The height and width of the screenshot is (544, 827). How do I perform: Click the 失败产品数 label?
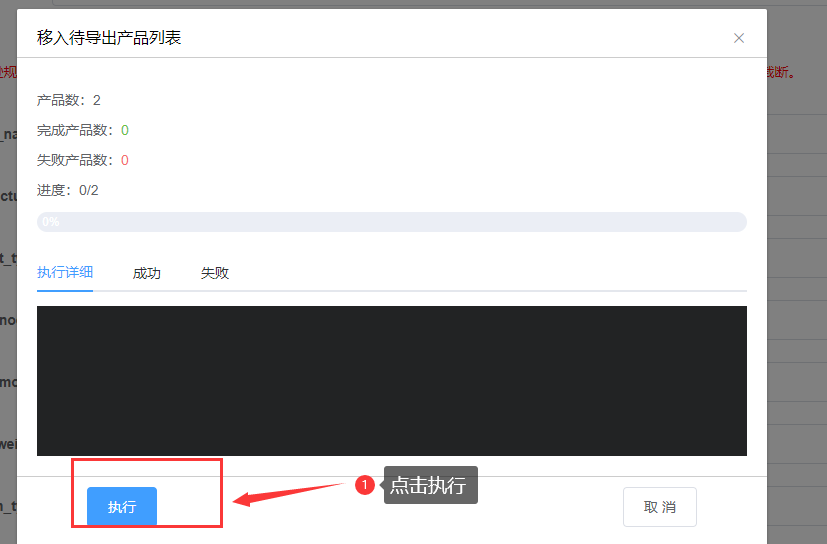[x=75, y=160]
